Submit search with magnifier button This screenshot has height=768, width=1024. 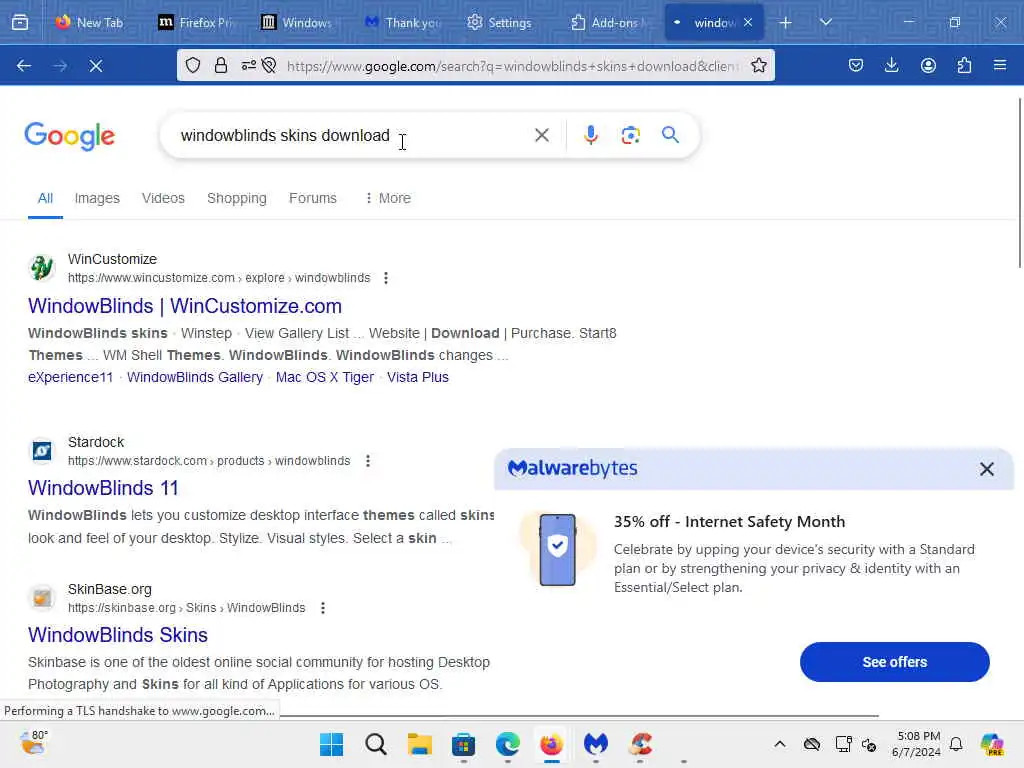(x=670, y=135)
